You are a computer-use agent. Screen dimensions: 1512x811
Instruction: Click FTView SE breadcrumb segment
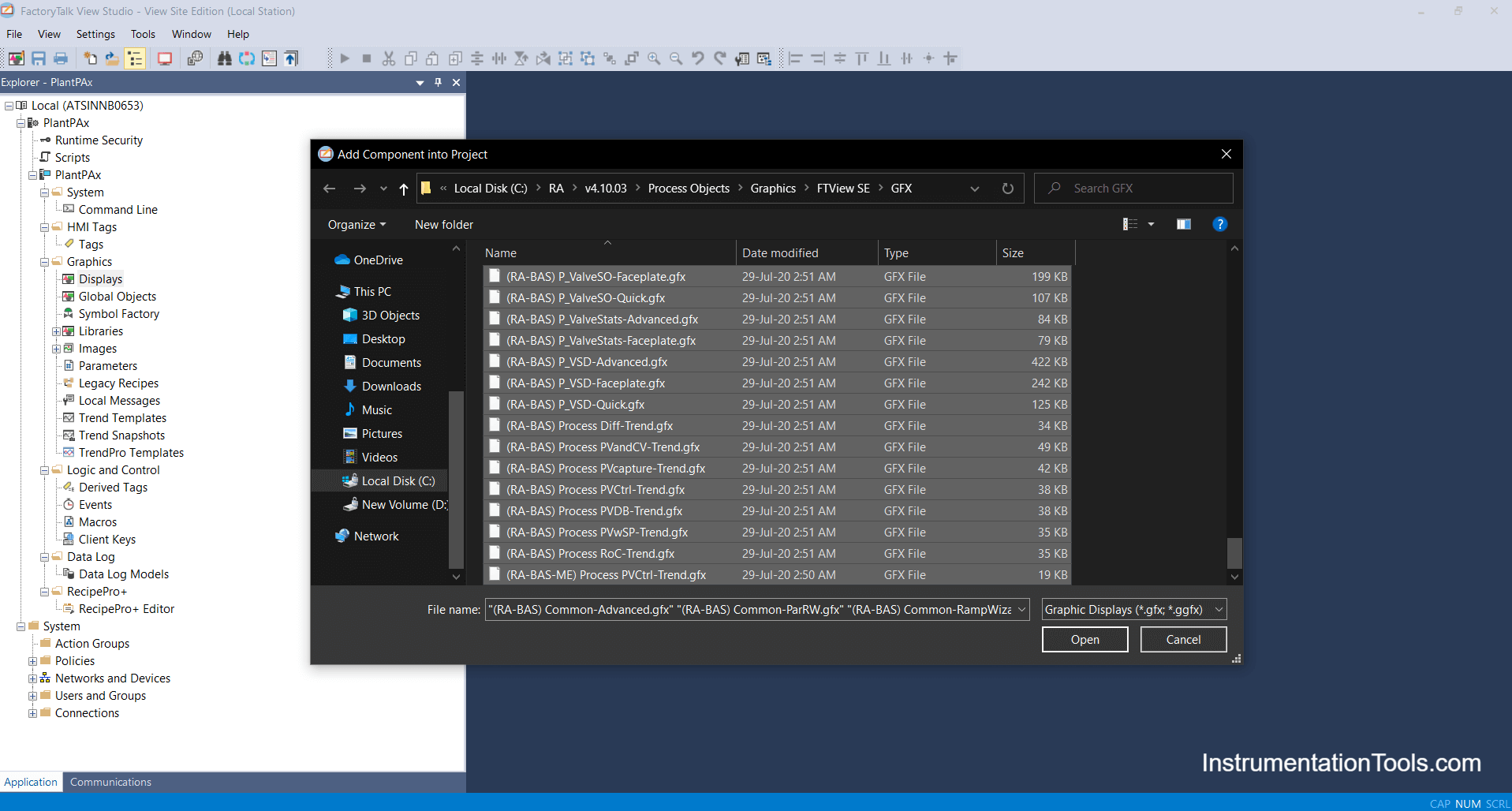pos(843,189)
